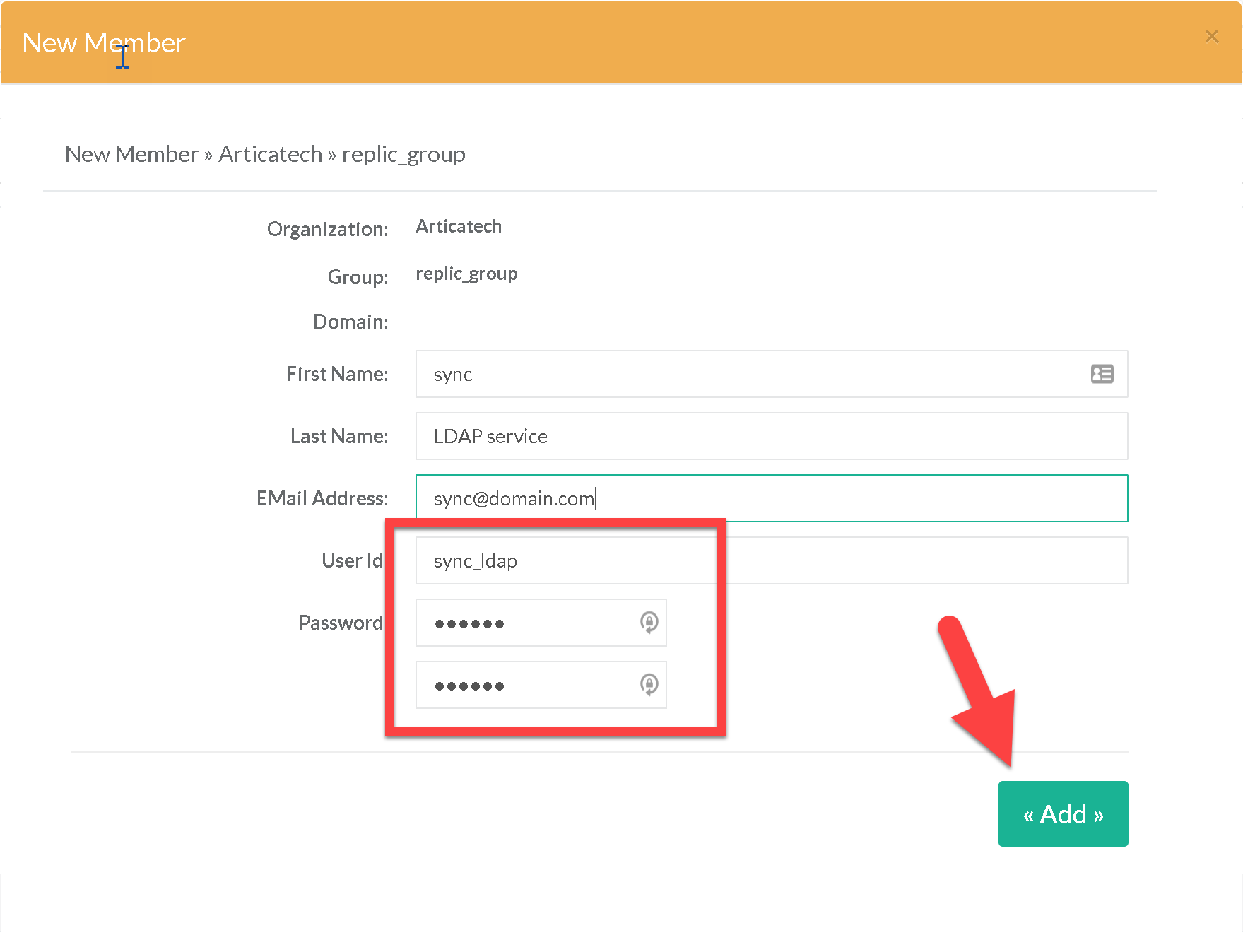Click the Last Name label

coord(339,436)
